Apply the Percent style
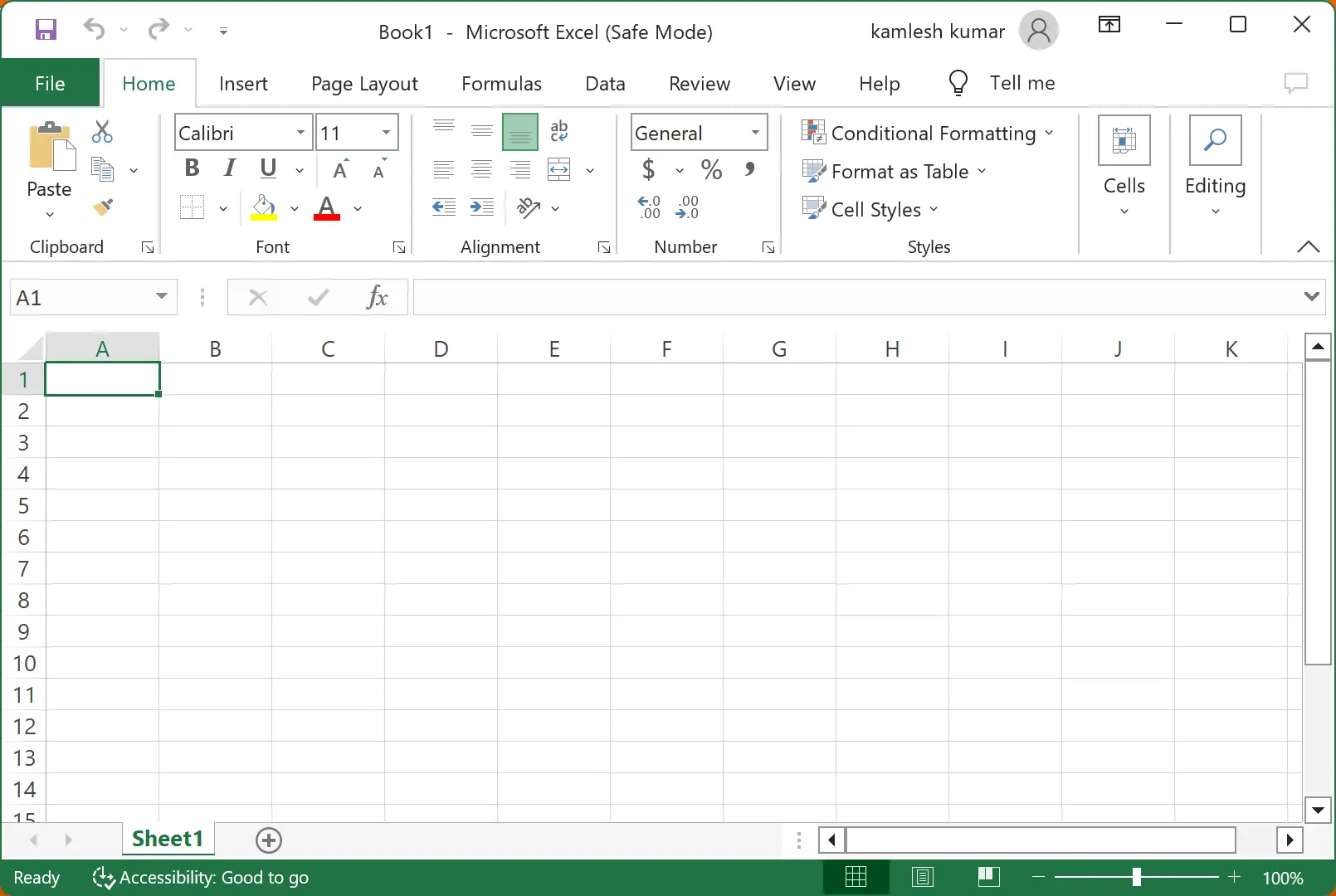The height and width of the screenshot is (896, 1336). coord(710,169)
